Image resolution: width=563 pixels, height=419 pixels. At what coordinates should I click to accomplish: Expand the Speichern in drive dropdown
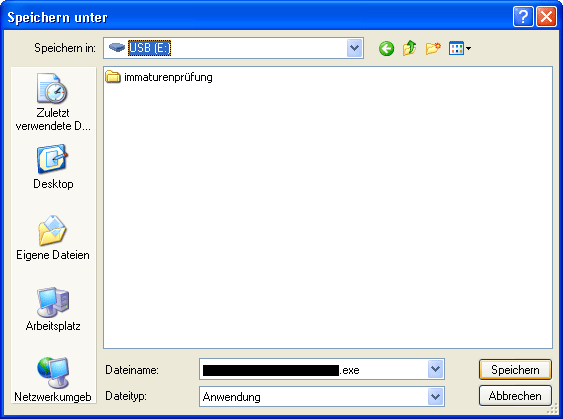[354, 48]
